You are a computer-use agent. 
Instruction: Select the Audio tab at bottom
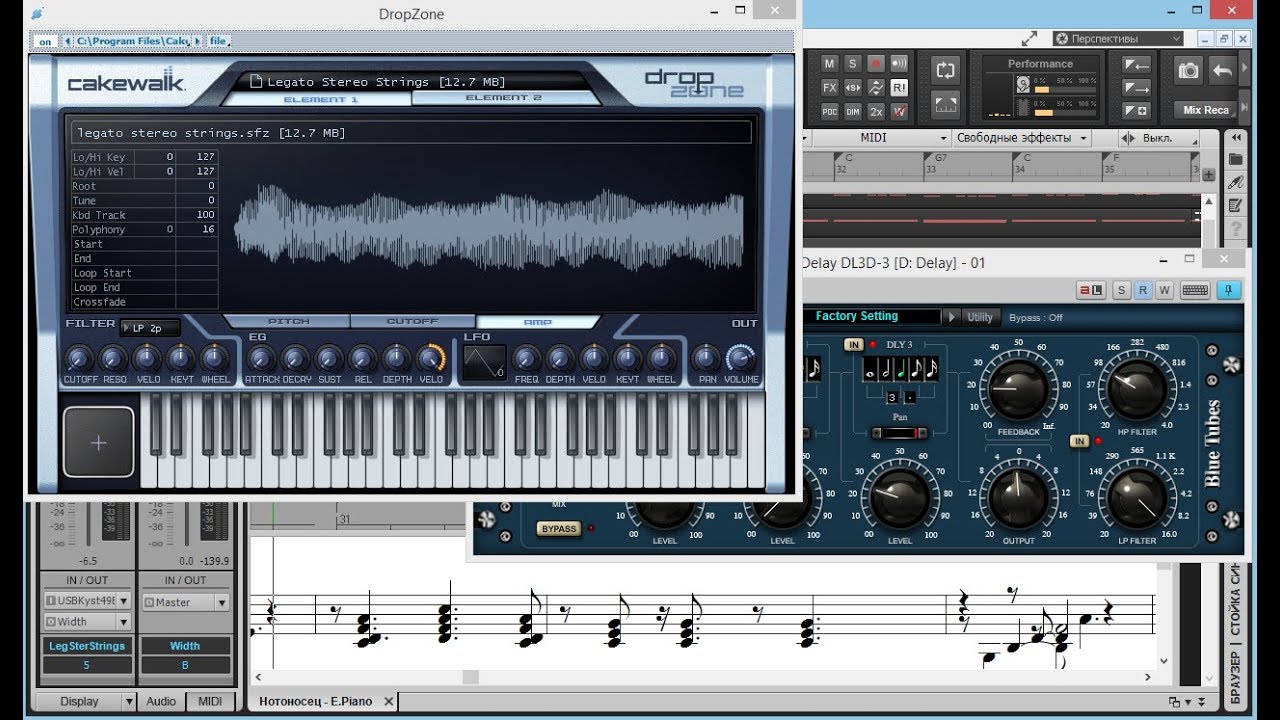click(x=161, y=701)
